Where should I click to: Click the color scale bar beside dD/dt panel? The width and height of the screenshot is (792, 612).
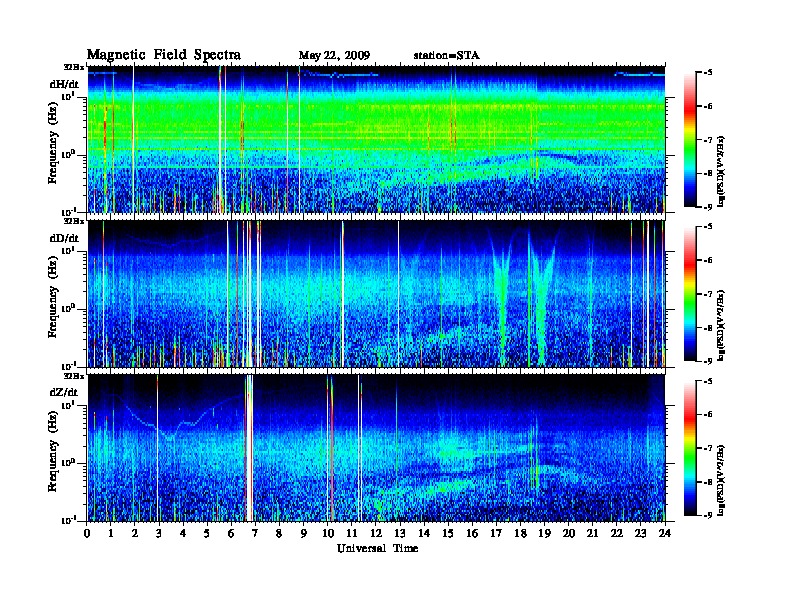click(690, 293)
